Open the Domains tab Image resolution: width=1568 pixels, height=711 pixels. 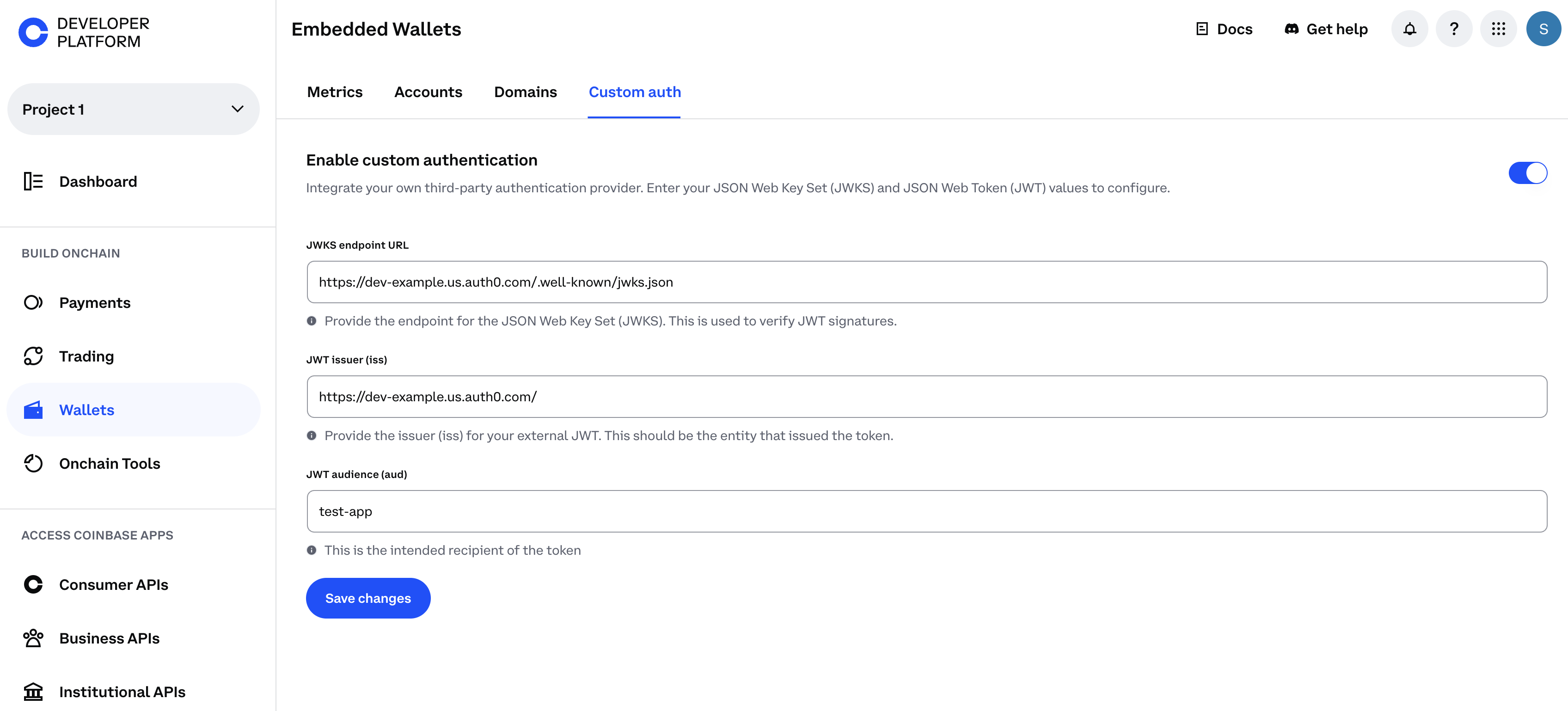pyautogui.click(x=525, y=92)
